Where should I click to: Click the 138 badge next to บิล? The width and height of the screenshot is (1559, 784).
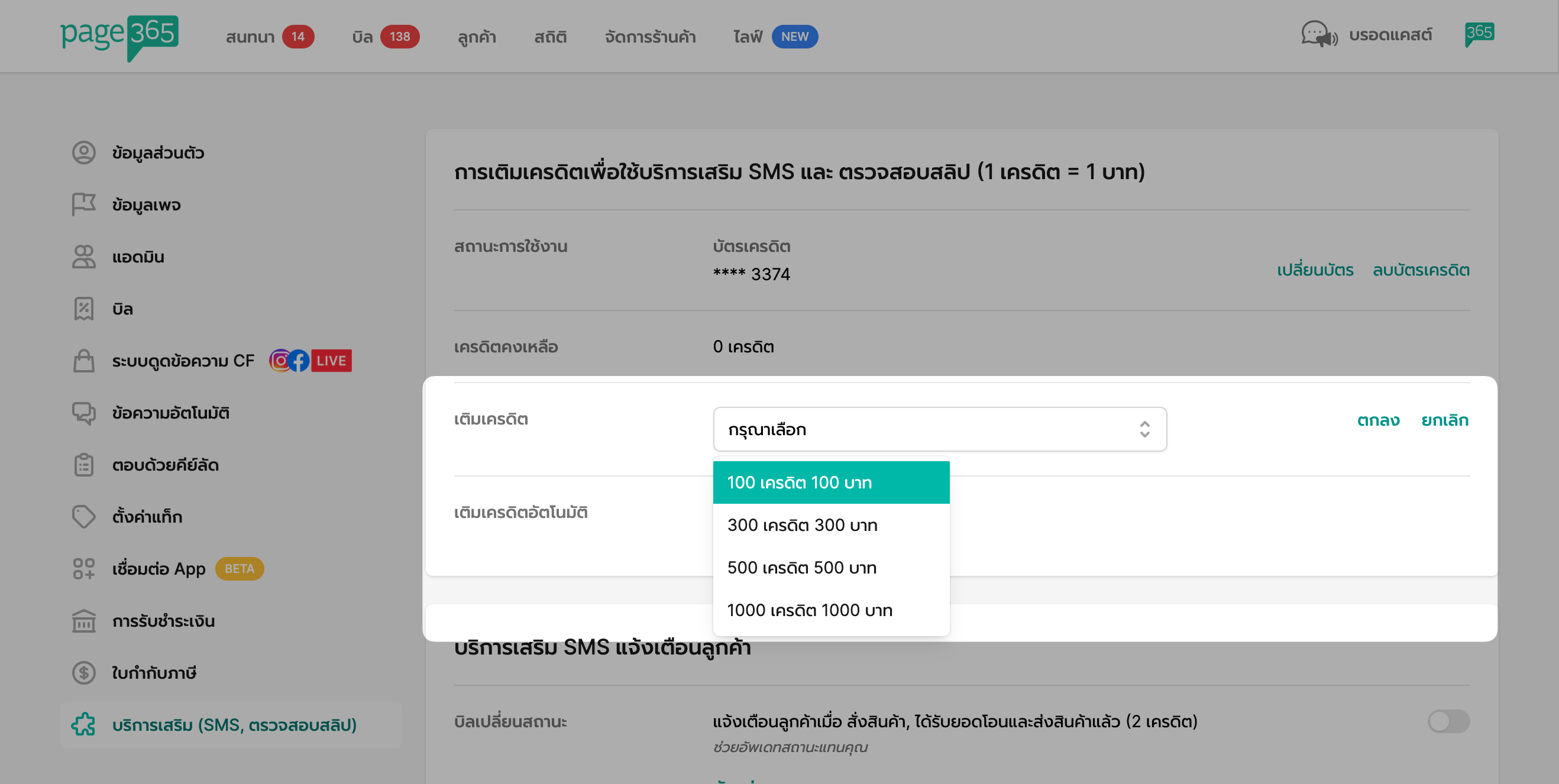pos(400,36)
